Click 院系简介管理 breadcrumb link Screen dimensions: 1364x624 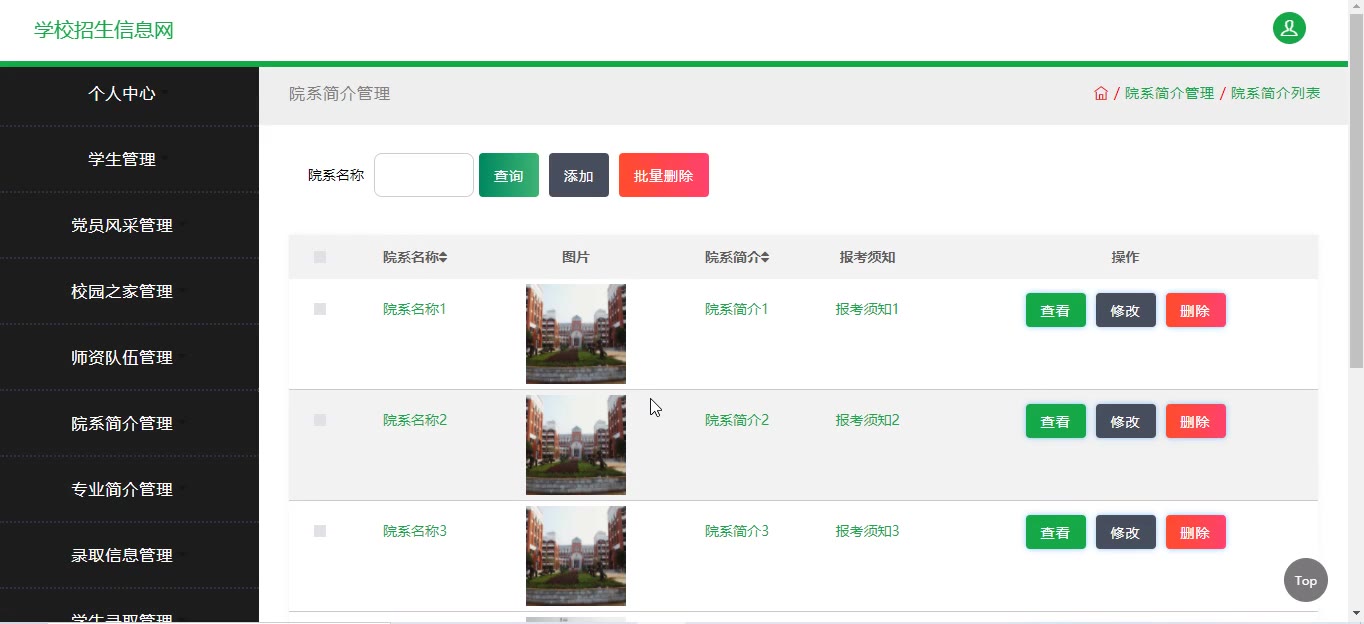pyautogui.click(x=1169, y=93)
